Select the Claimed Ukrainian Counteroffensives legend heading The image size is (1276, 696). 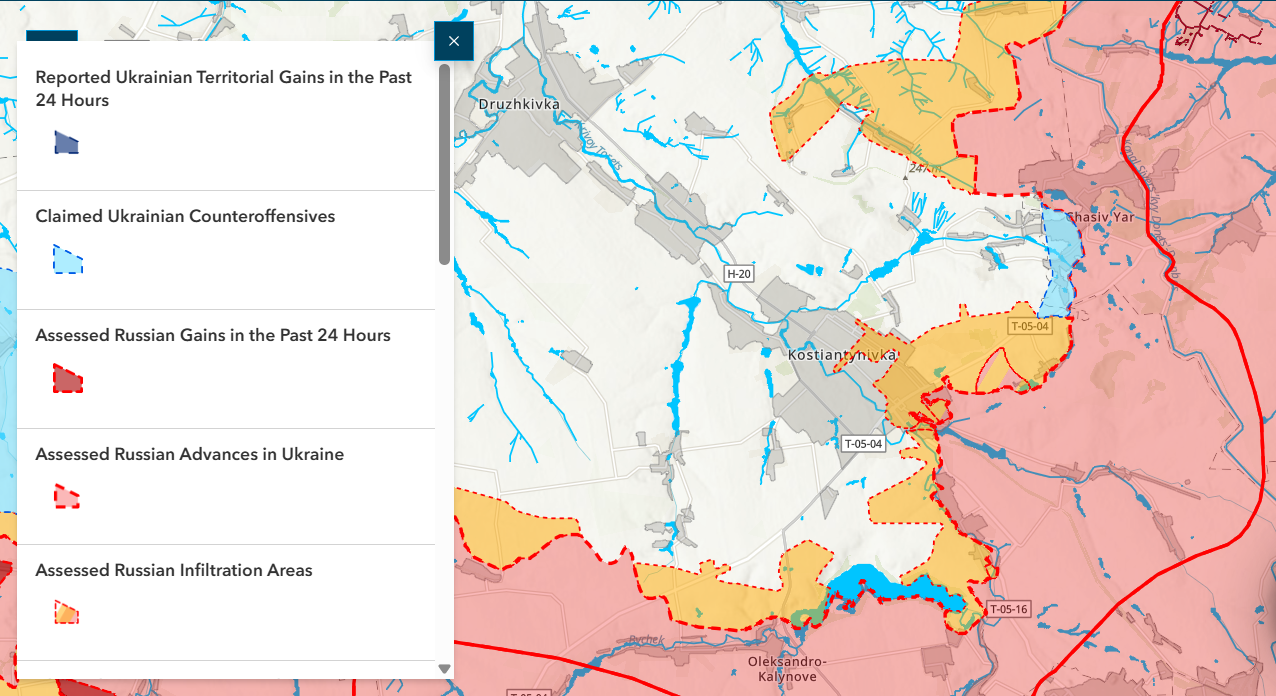185,216
